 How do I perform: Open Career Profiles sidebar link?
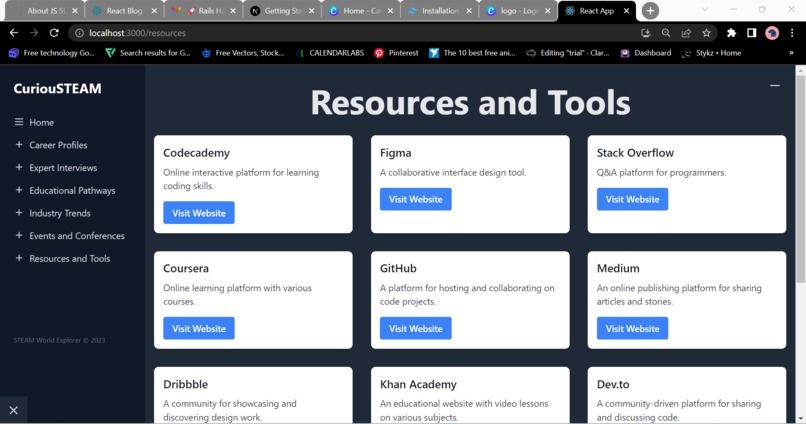pos(58,145)
